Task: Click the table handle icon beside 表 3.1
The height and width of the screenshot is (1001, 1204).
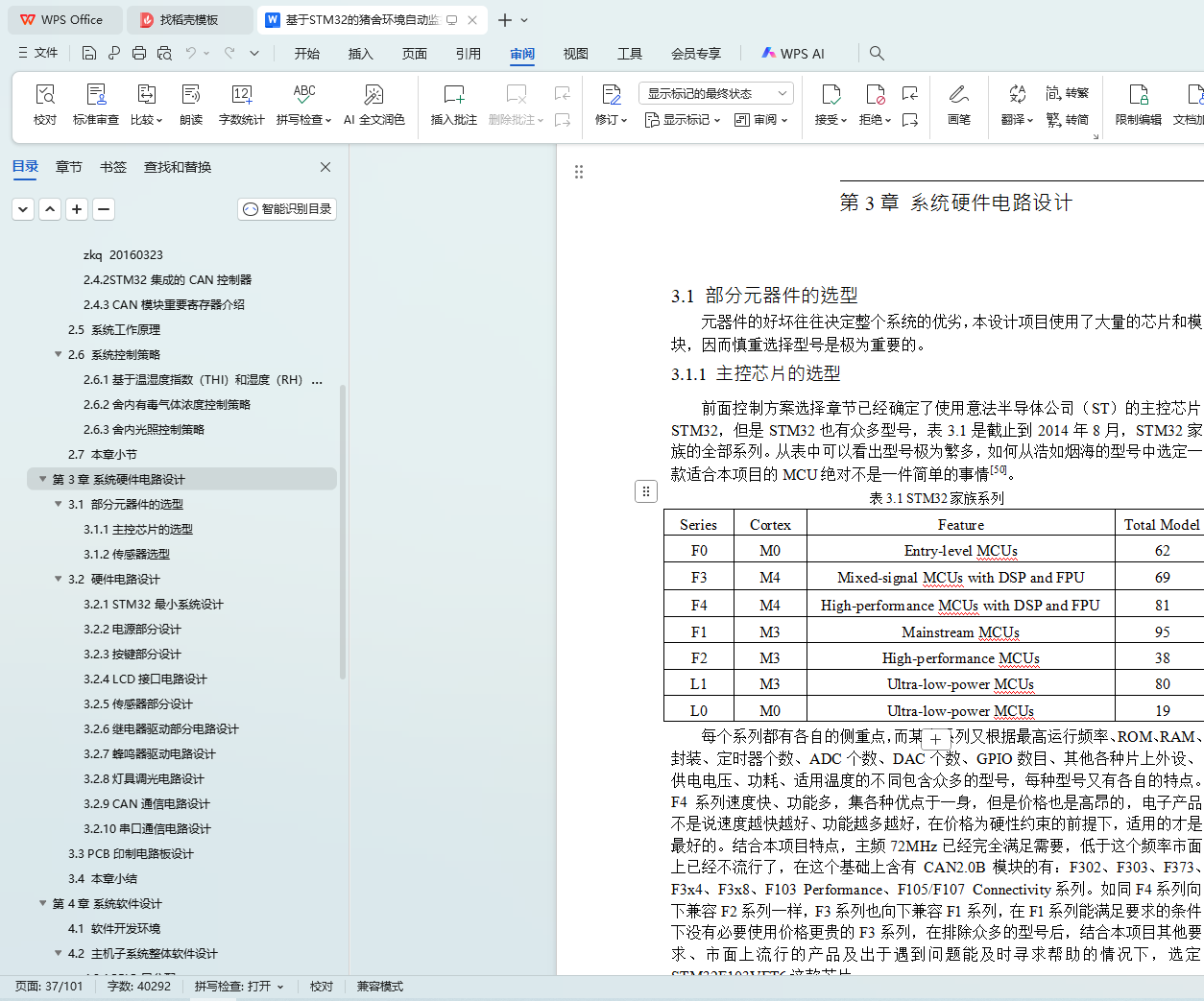Action: tap(646, 491)
